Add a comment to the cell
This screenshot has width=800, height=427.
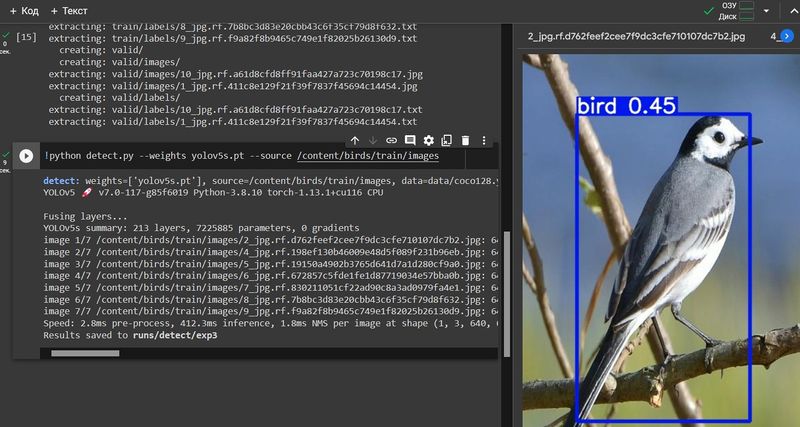[410, 141]
